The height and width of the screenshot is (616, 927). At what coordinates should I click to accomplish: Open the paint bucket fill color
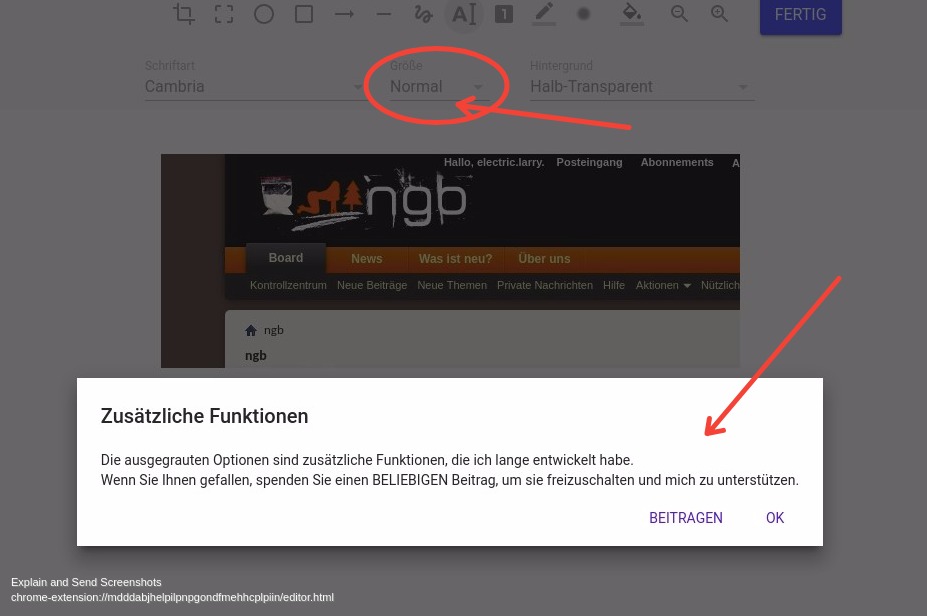click(631, 14)
